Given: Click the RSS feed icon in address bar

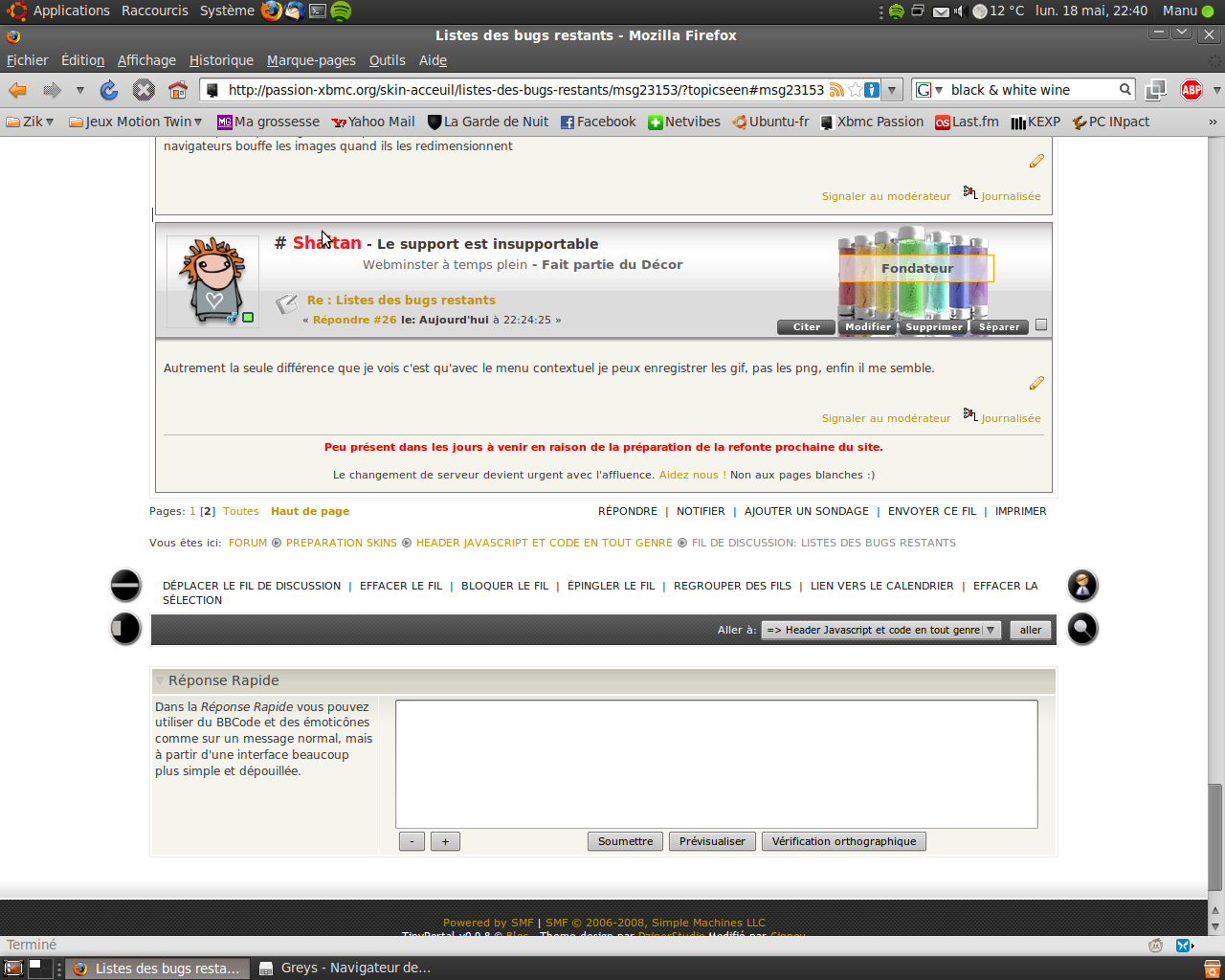Looking at the screenshot, I should pos(836,90).
